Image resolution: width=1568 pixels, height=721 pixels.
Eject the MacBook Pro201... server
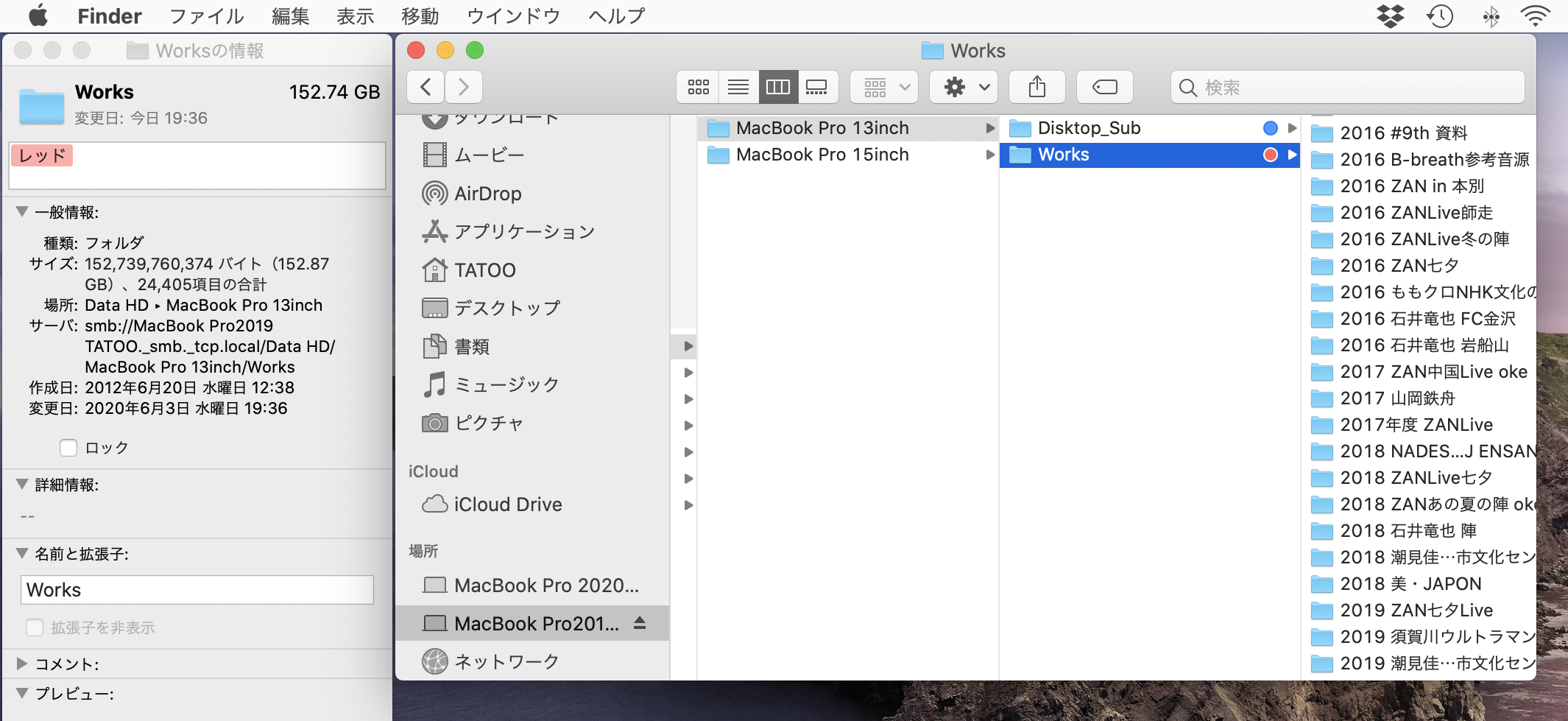click(640, 623)
